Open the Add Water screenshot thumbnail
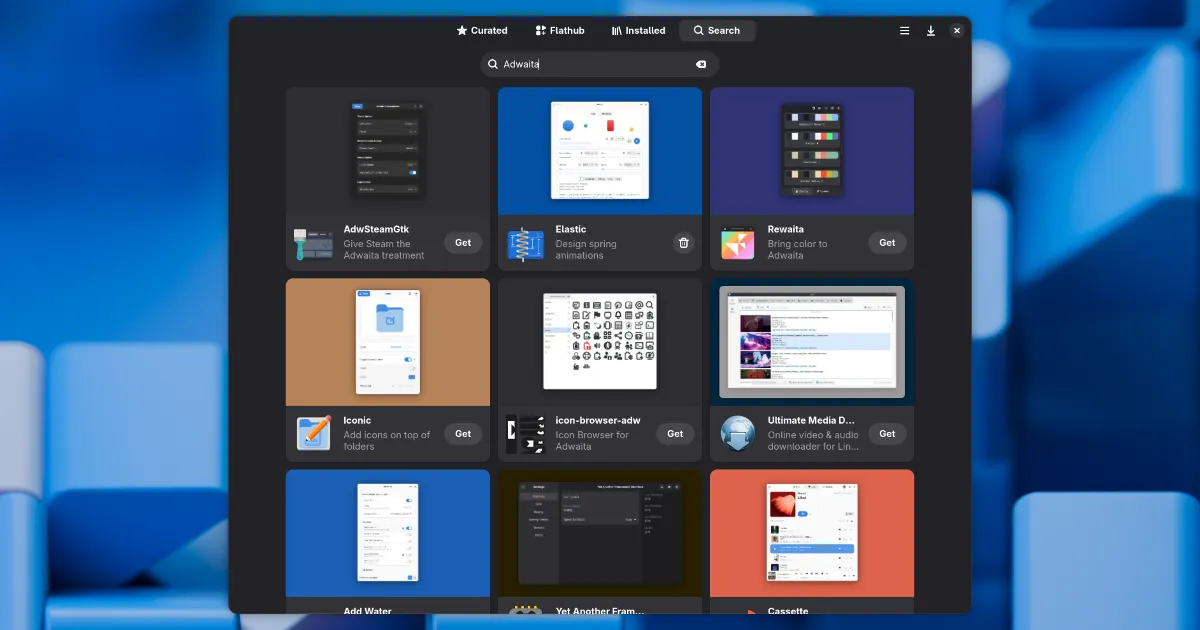Screen dimensions: 1200x630 (x=387, y=533)
